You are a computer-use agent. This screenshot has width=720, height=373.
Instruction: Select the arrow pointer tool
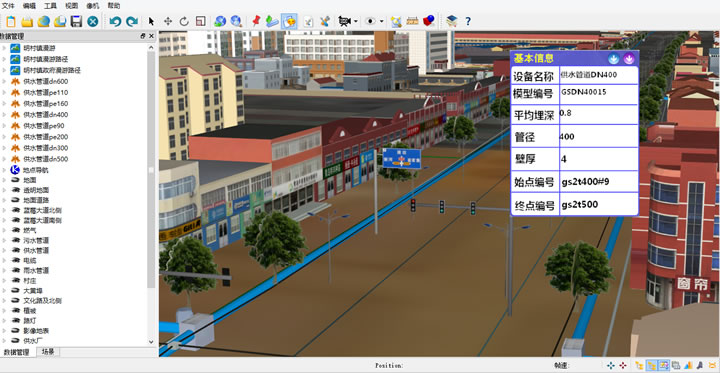tap(152, 21)
